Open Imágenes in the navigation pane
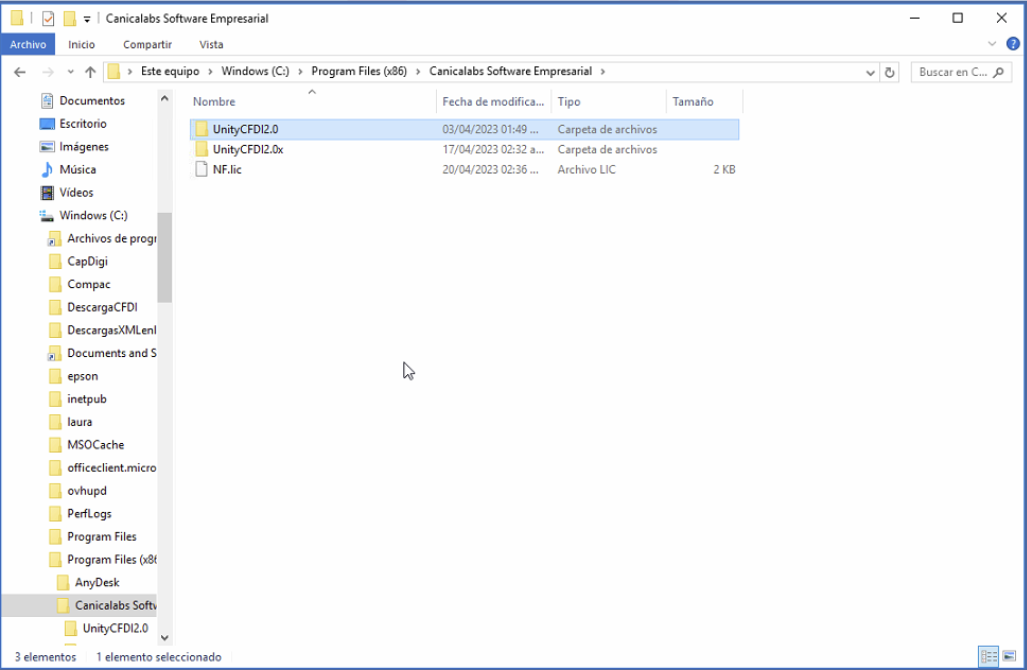 tap(84, 147)
